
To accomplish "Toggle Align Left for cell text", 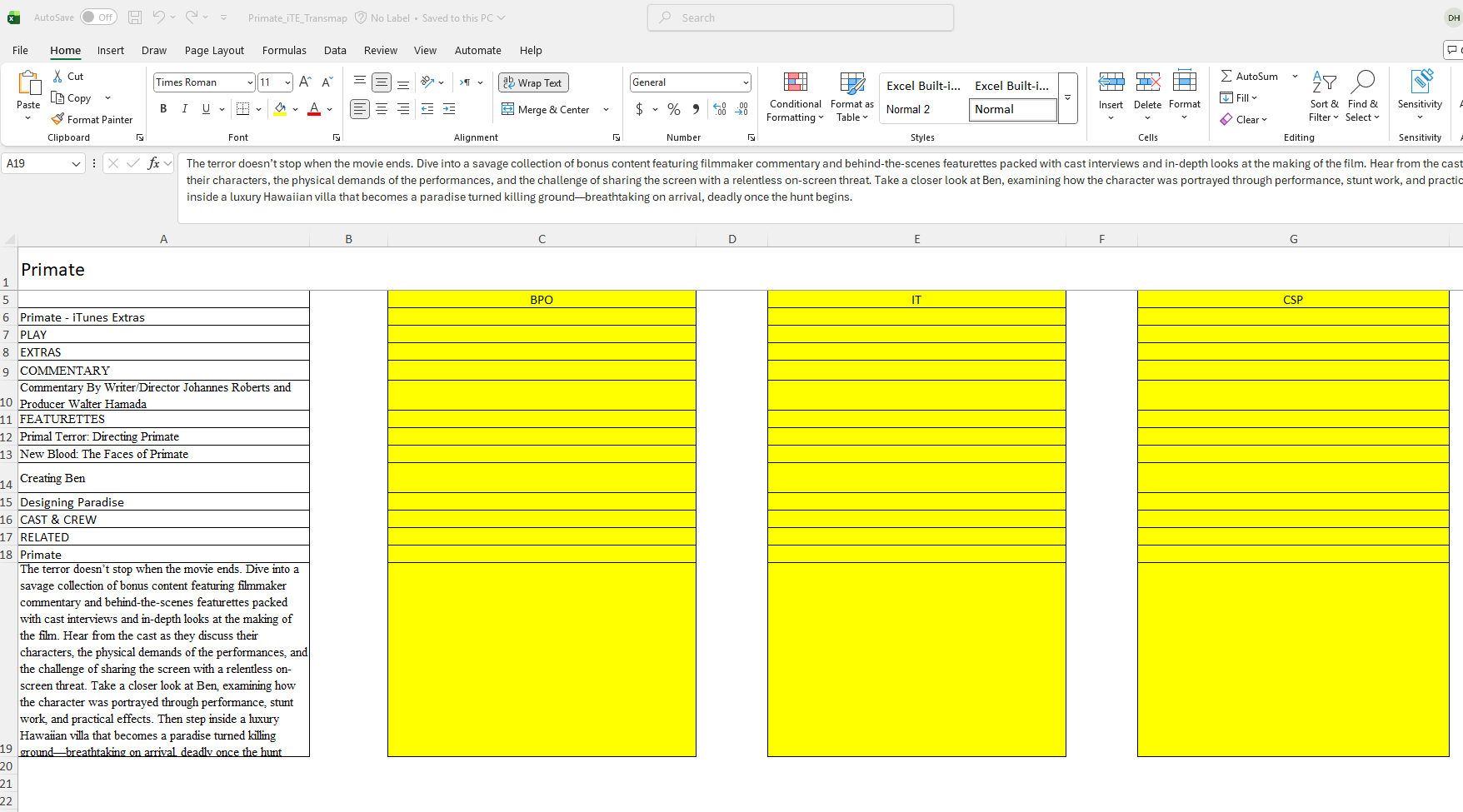I will (359, 109).
